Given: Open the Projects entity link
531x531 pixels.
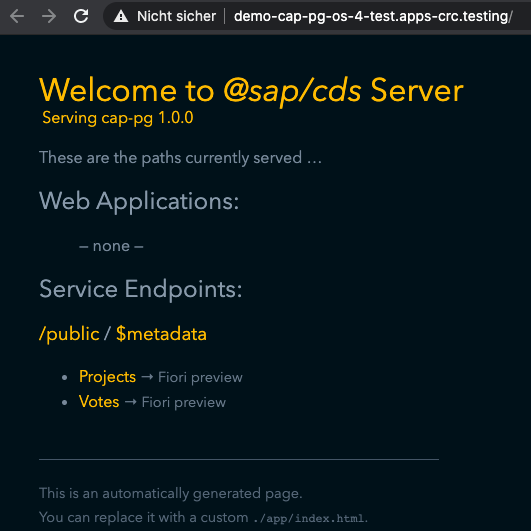Looking at the screenshot, I should (107, 377).
